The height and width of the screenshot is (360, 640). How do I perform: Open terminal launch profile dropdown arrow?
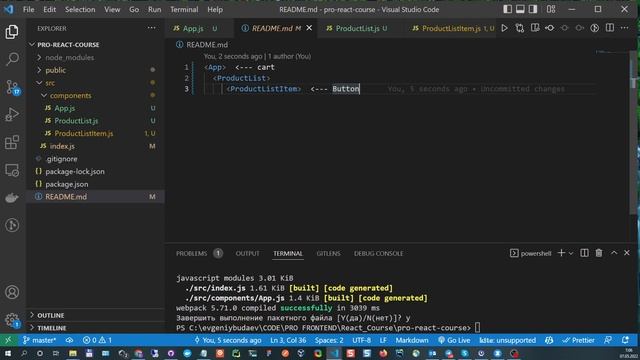click(x=571, y=253)
